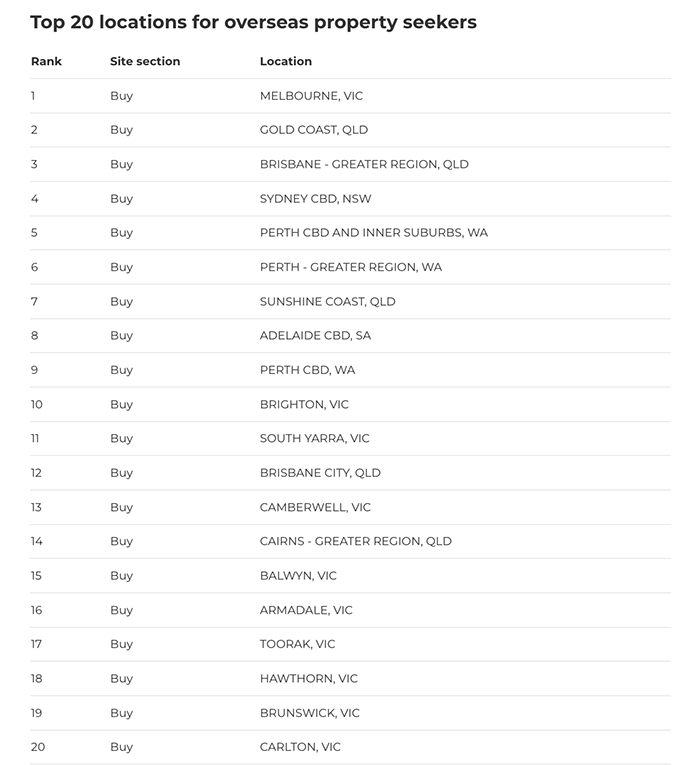Click the CARLTON, VIC row
The image size is (700, 765).
tap(350, 747)
